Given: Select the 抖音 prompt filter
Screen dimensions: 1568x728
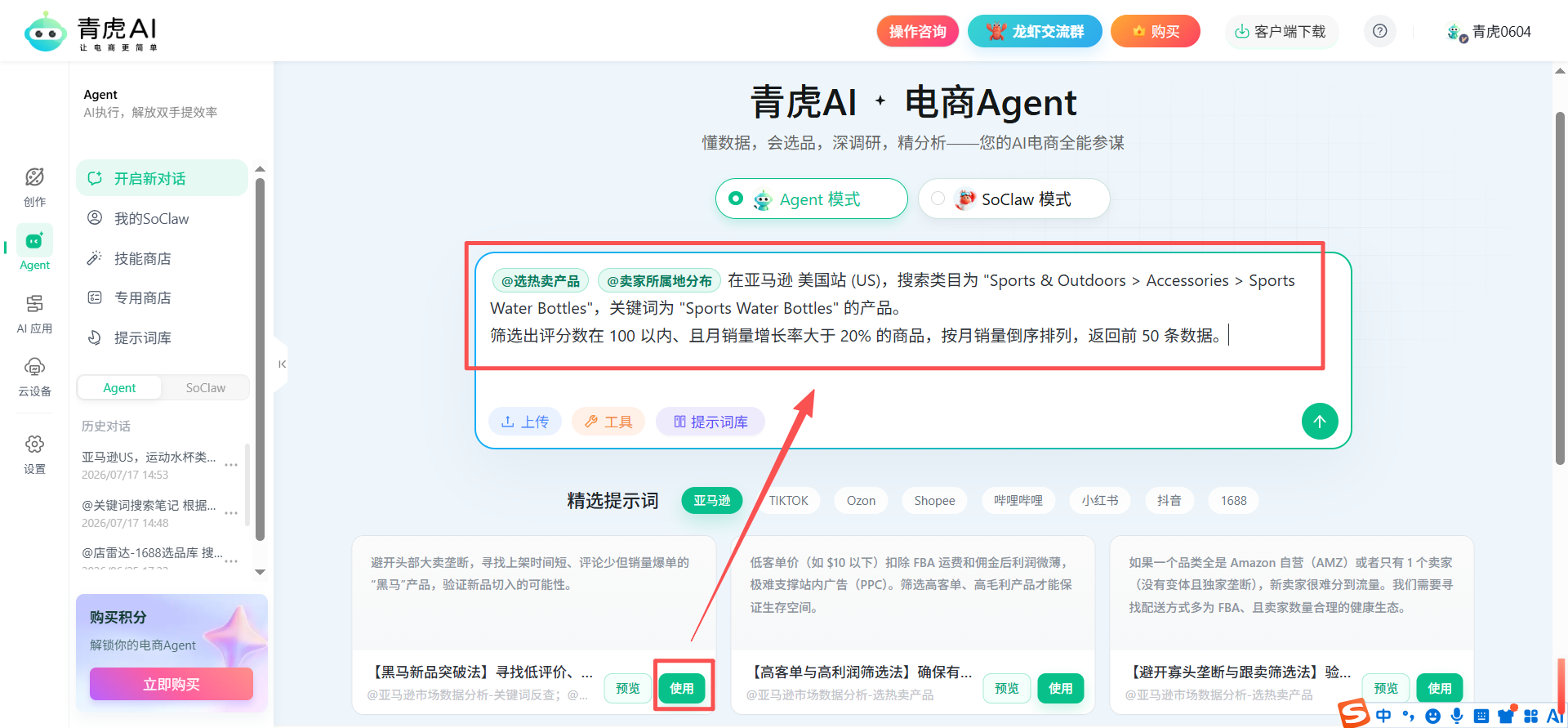Looking at the screenshot, I should pos(1169,500).
